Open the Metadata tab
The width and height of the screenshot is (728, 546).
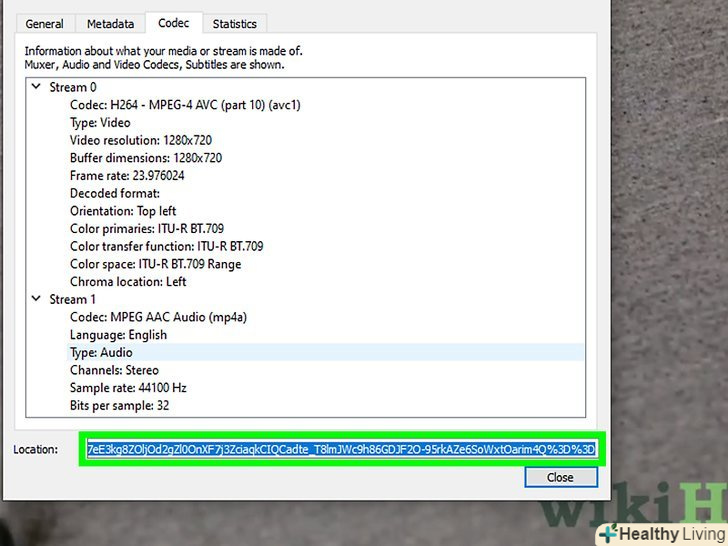click(110, 24)
